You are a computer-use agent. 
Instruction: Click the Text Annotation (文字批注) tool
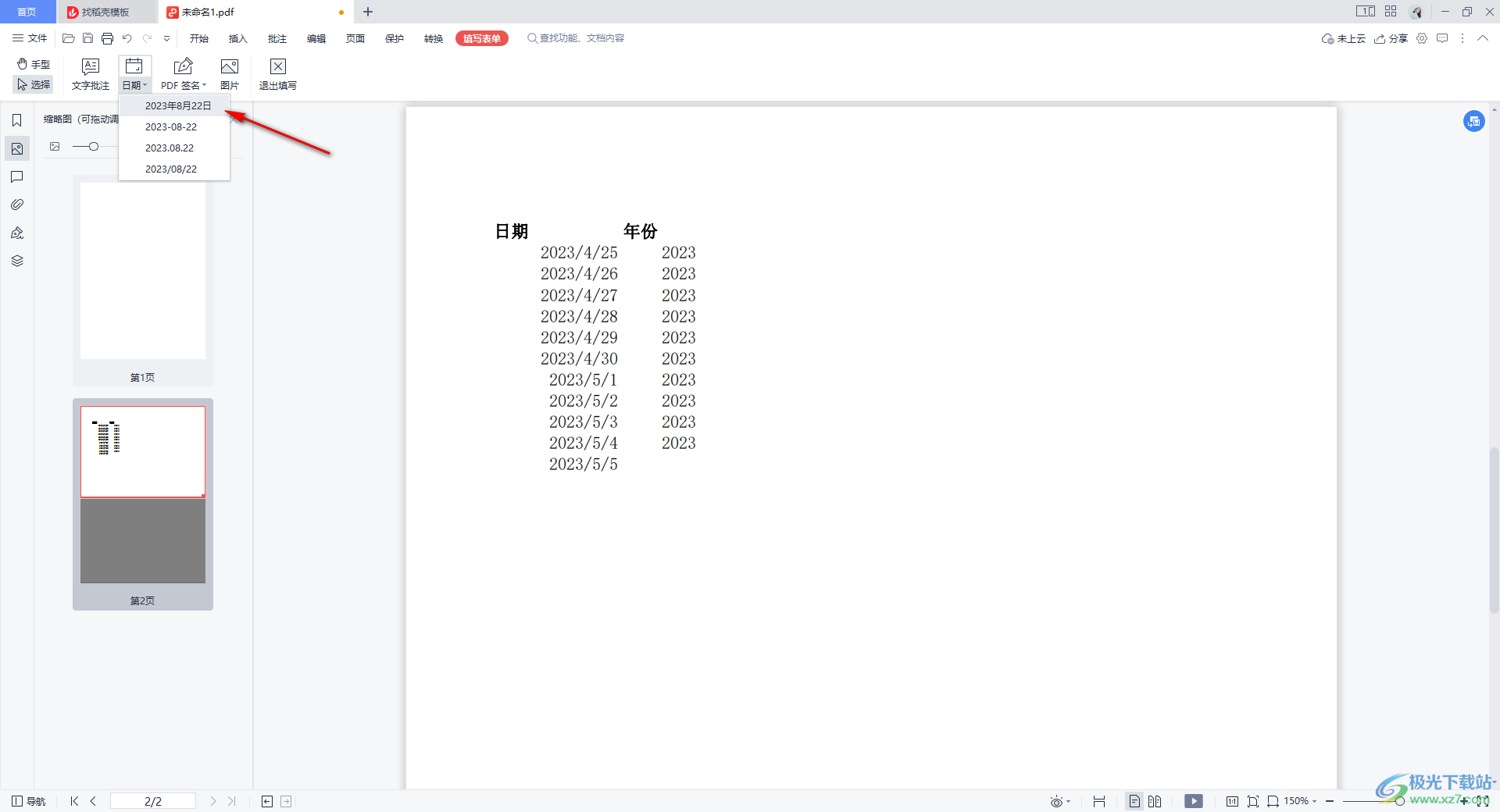[91, 74]
